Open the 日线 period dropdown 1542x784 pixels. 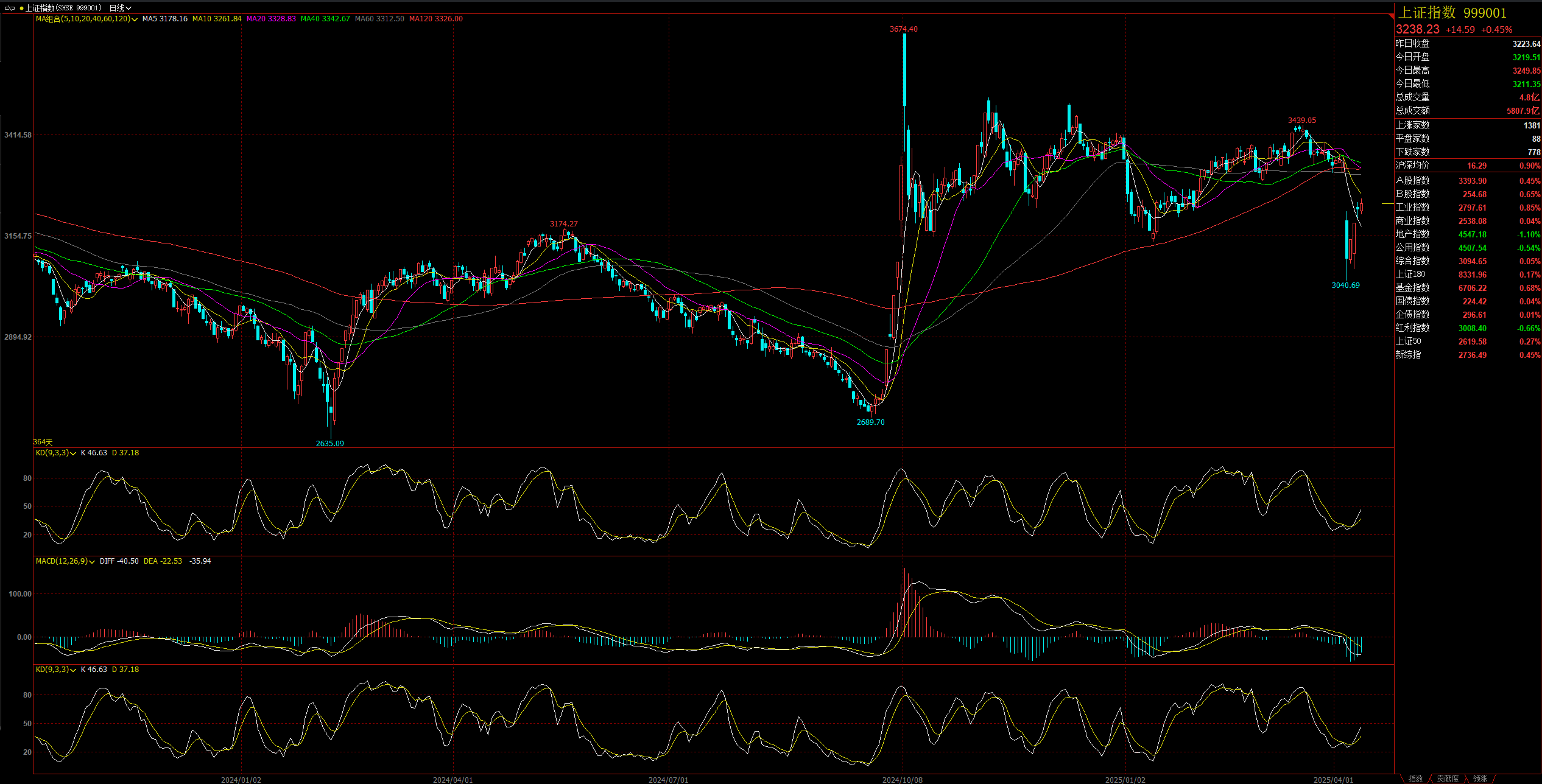coord(120,8)
